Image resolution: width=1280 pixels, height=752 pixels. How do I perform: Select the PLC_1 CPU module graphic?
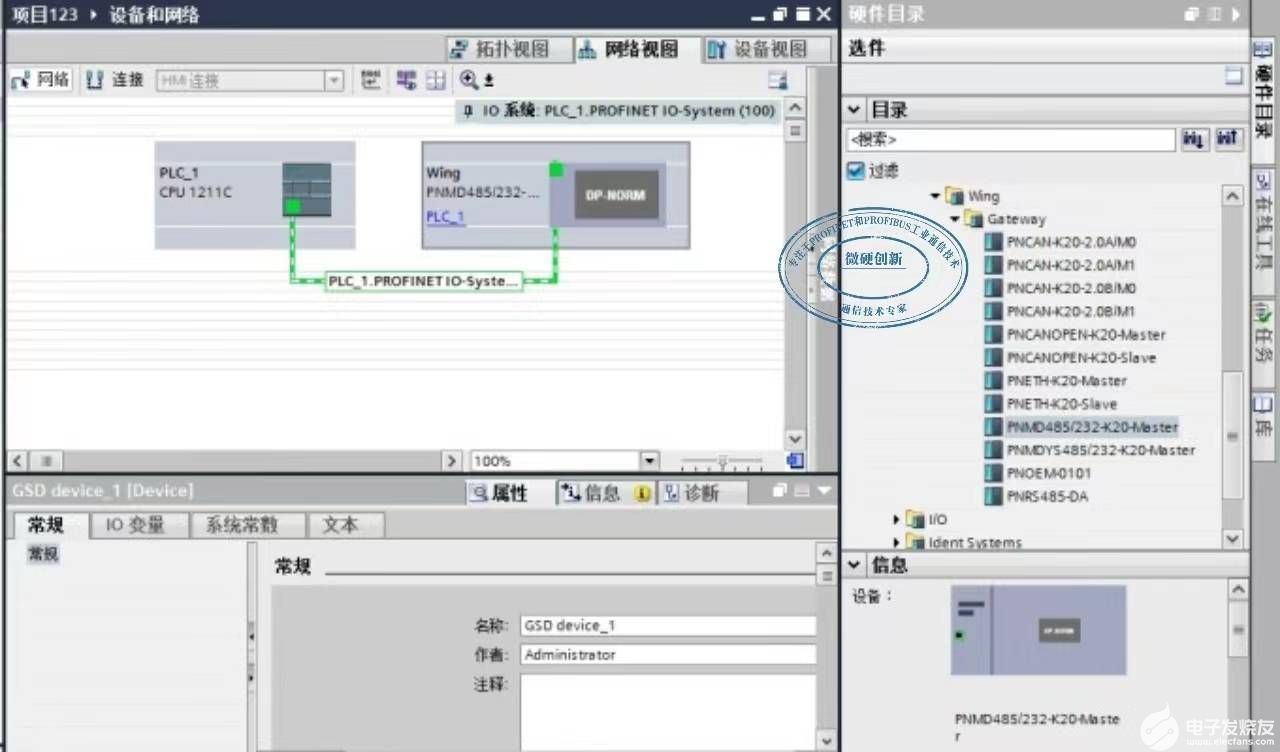click(305, 190)
